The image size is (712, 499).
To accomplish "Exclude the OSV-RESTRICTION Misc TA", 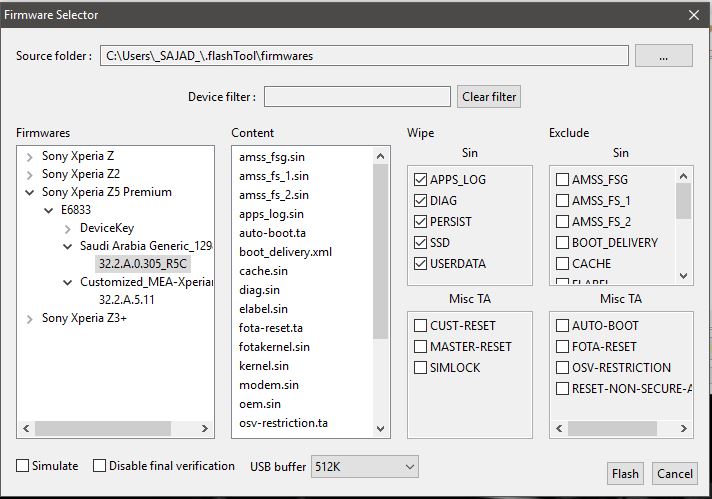I will point(562,367).
